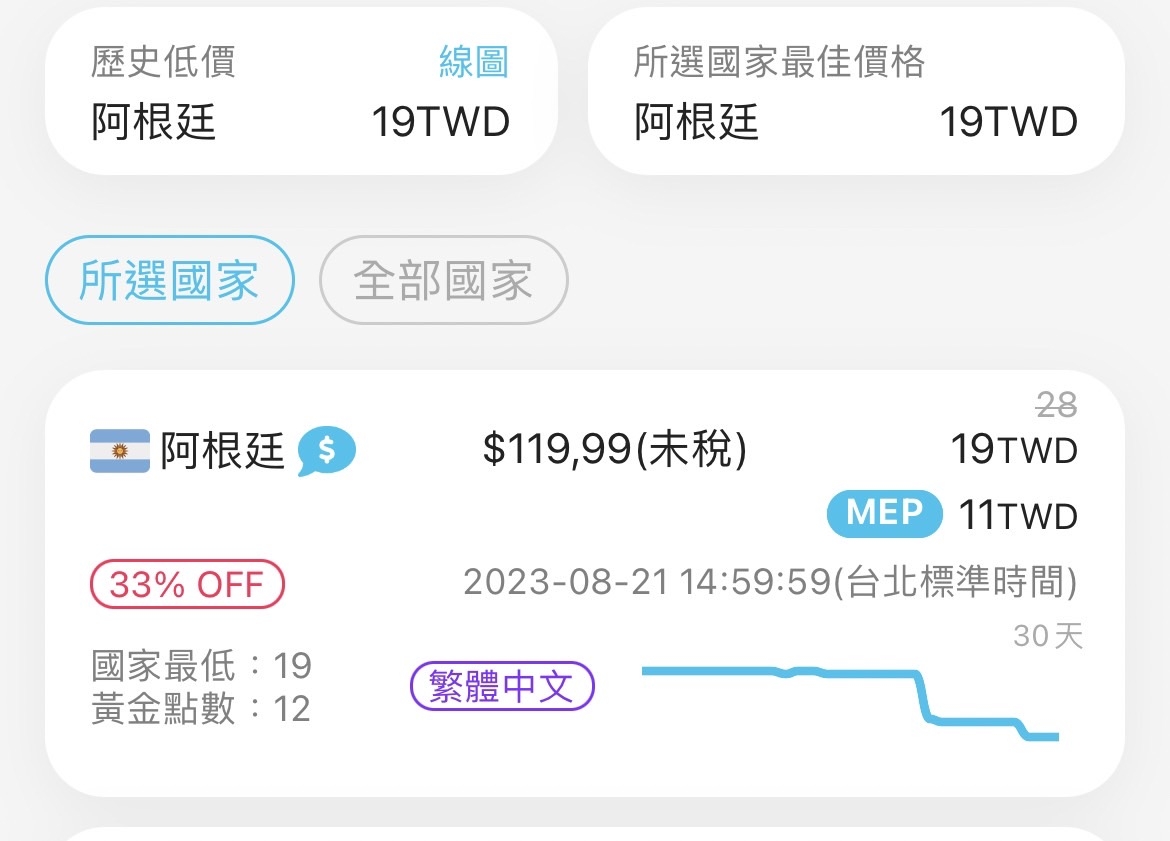The height and width of the screenshot is (841, 1170).
Task: Select the 所選國家 filter pill
Action: pyautogui.click(x=168, y=280)
